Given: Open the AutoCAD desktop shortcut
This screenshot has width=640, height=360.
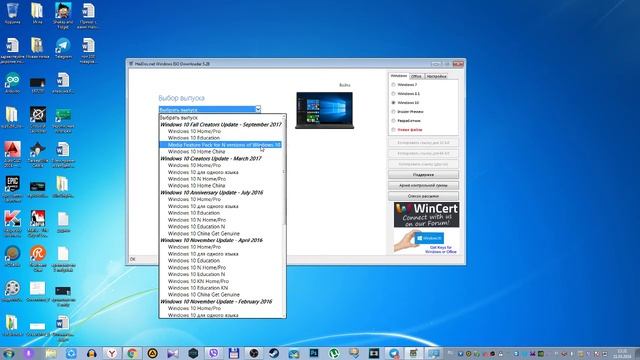Looking at the screenshot, I should [12, 153].
